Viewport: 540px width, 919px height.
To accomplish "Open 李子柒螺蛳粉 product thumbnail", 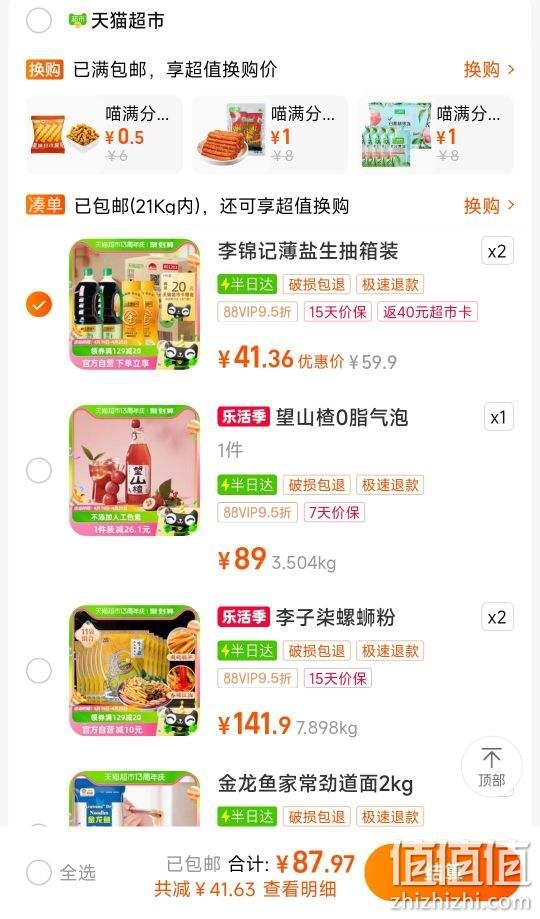I will 134,670.
